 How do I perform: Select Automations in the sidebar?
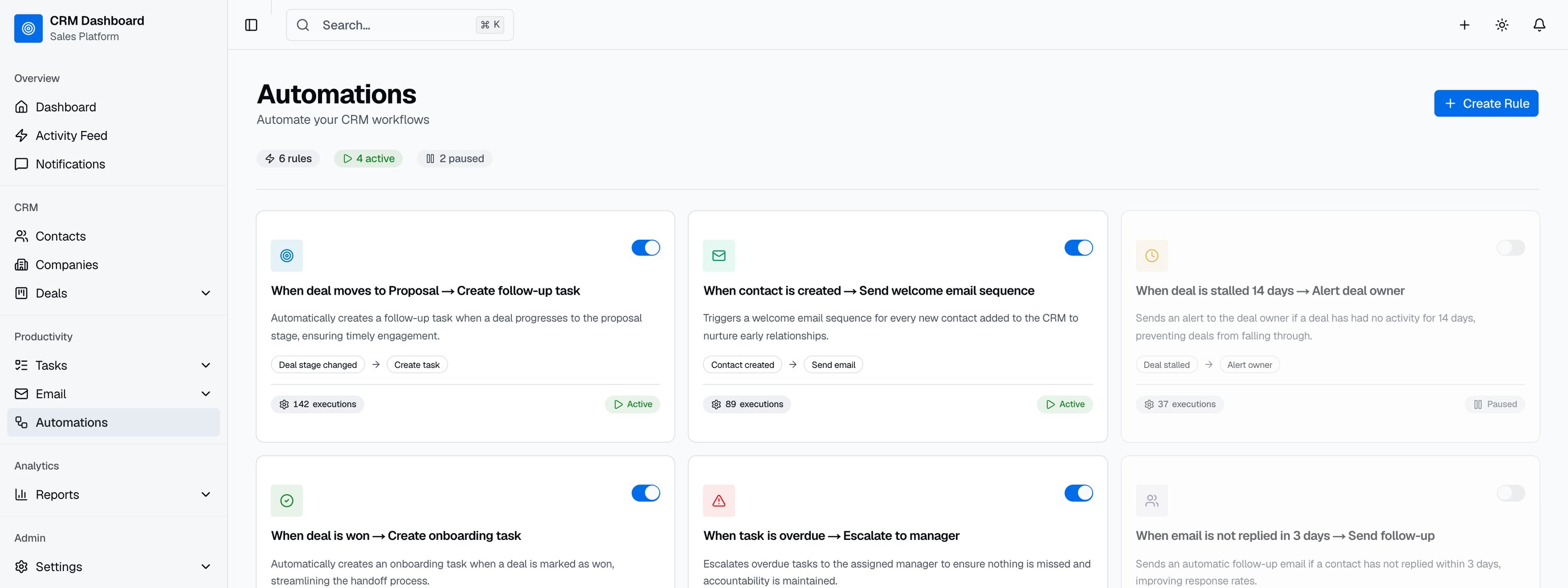point(113,422)
